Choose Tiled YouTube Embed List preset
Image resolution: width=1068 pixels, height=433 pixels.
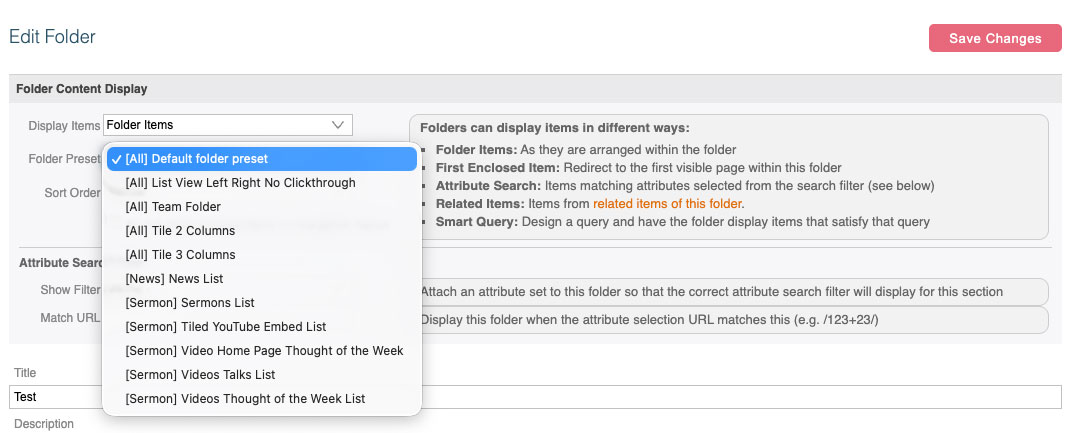[x=225, y=327]
